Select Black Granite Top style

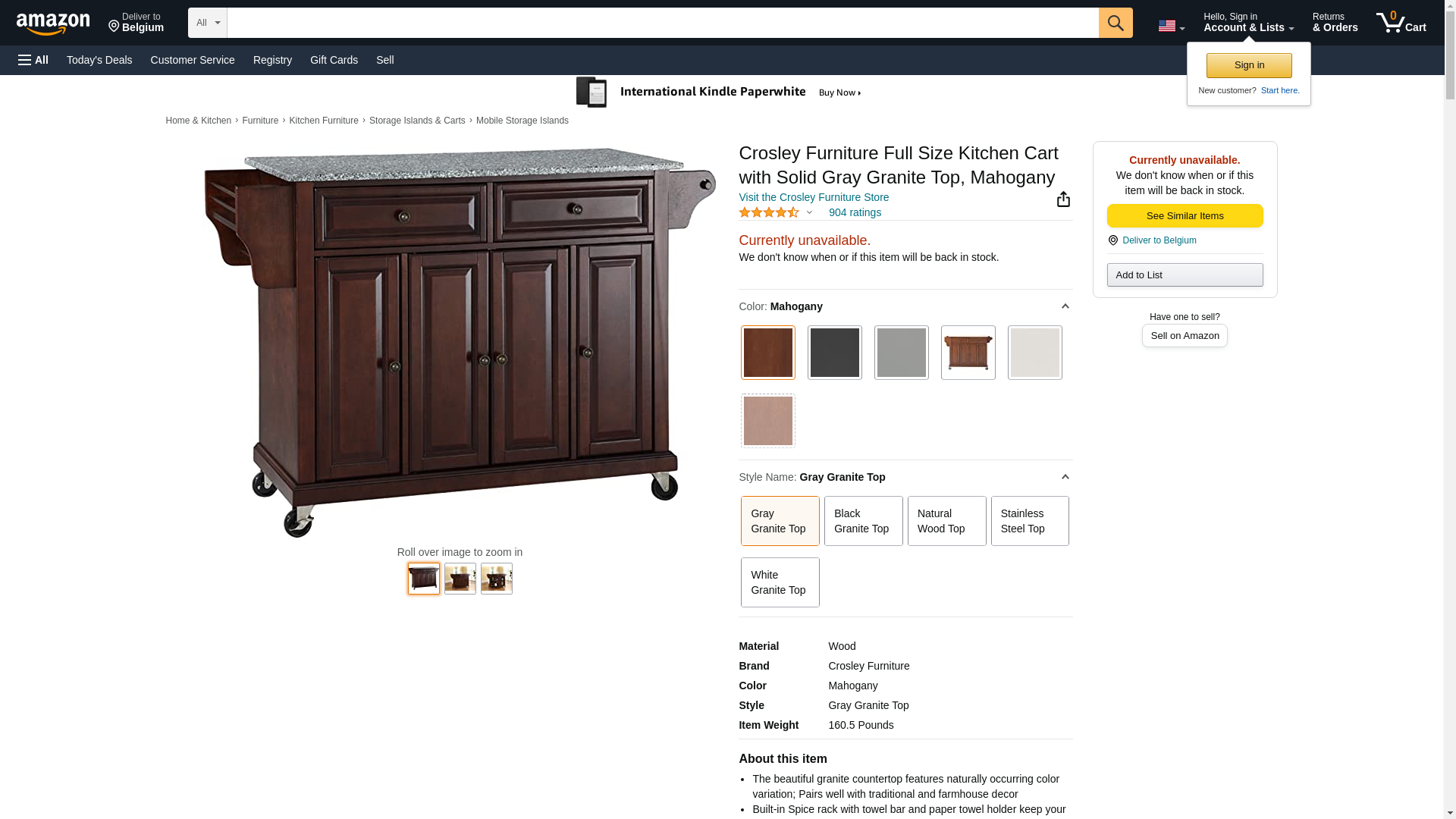pyautogui.click(x=863, y=521)
